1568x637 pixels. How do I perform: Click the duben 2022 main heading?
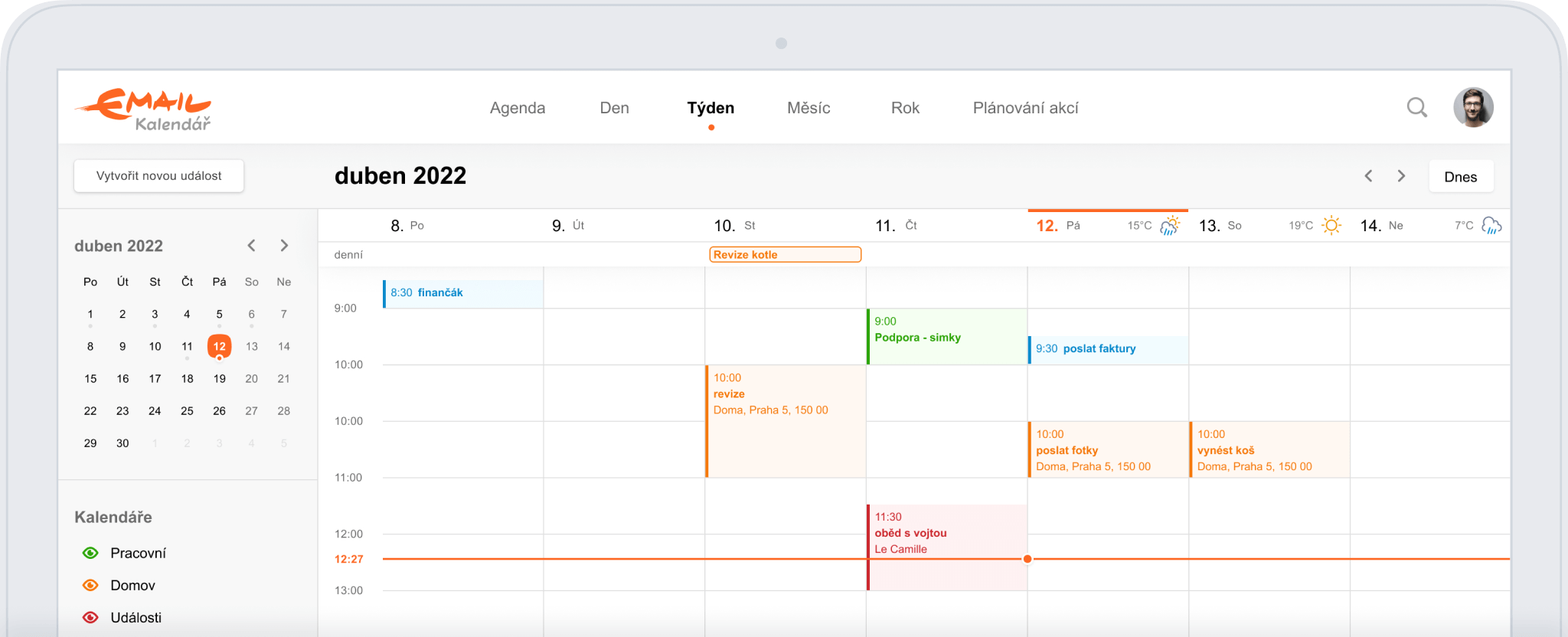[400, 176]
